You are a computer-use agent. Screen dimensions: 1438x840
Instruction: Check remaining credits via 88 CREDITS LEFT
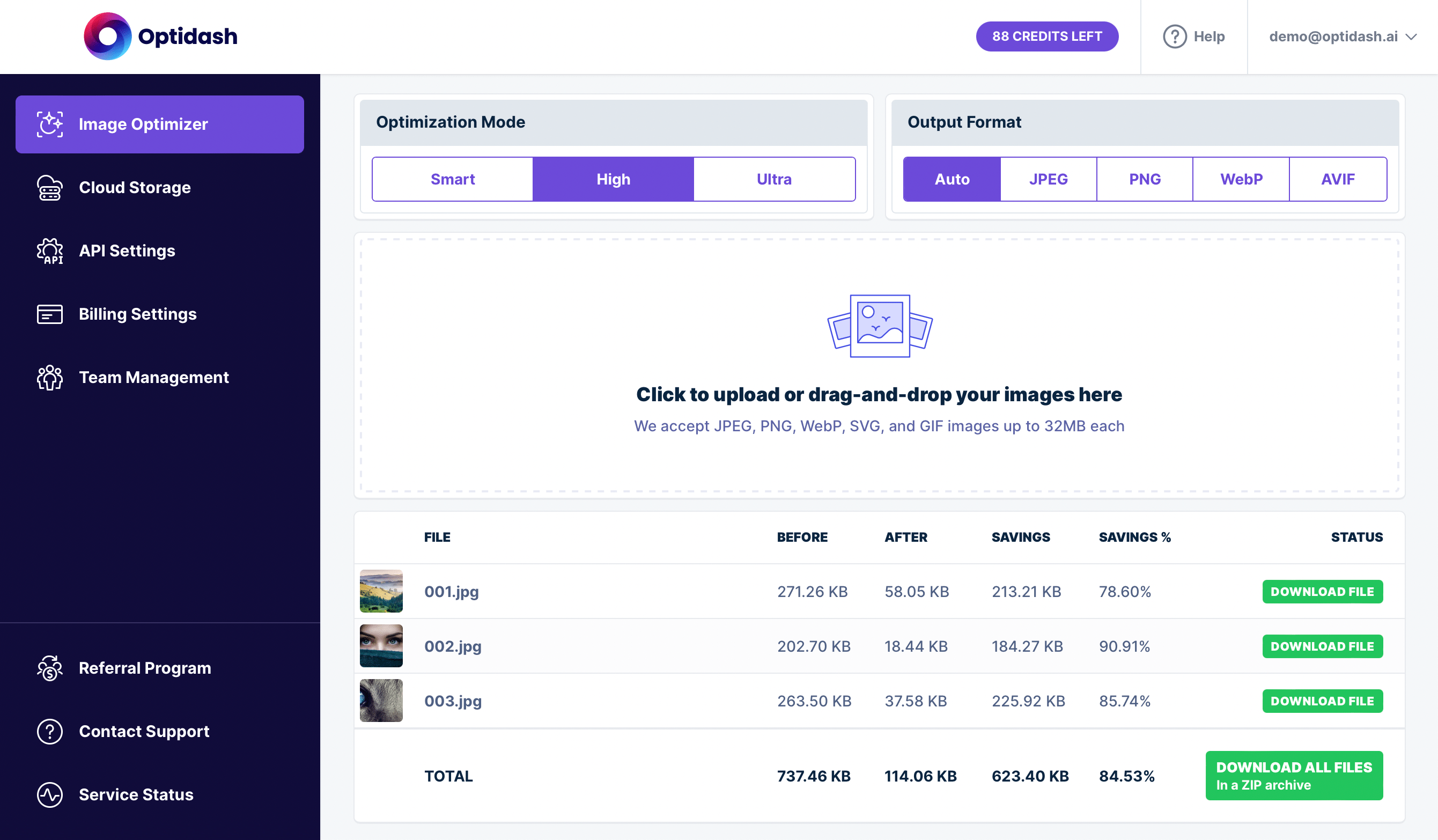coord(1047,36)
